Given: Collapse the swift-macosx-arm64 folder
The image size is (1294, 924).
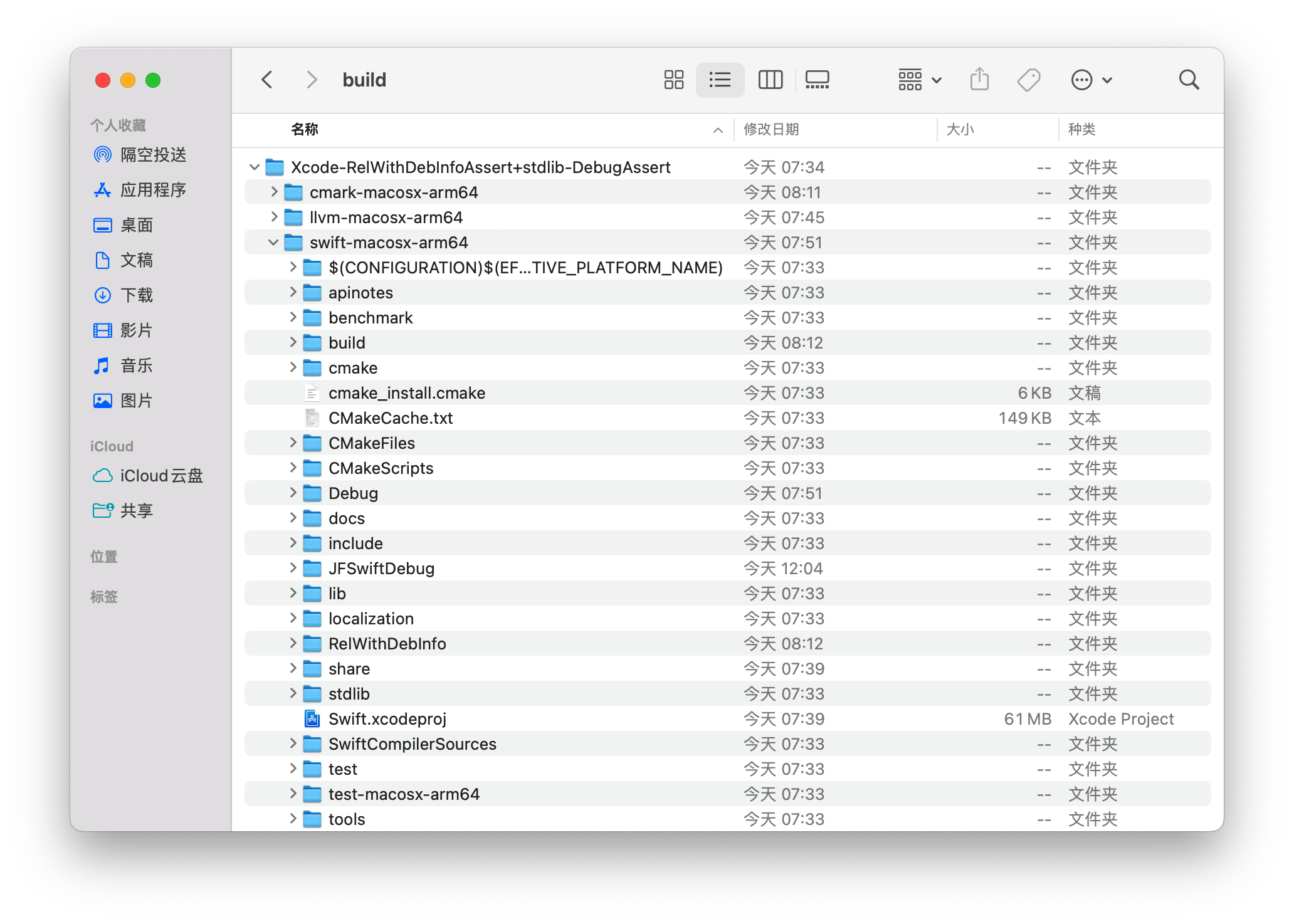Looking at the screenshot, I should tap(273, 243).
